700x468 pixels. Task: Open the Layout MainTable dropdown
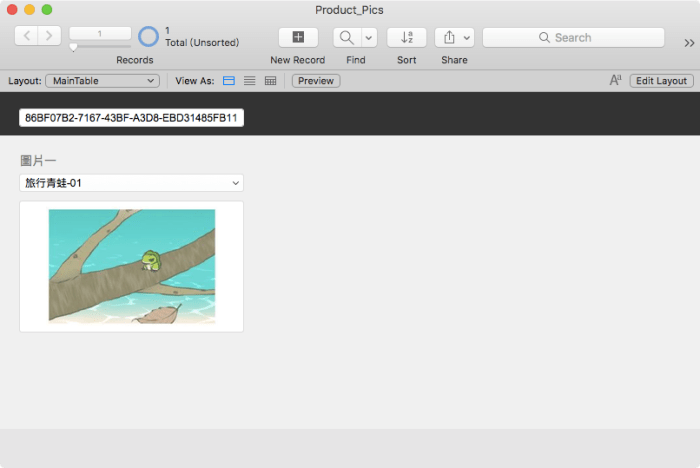[102, 80]
